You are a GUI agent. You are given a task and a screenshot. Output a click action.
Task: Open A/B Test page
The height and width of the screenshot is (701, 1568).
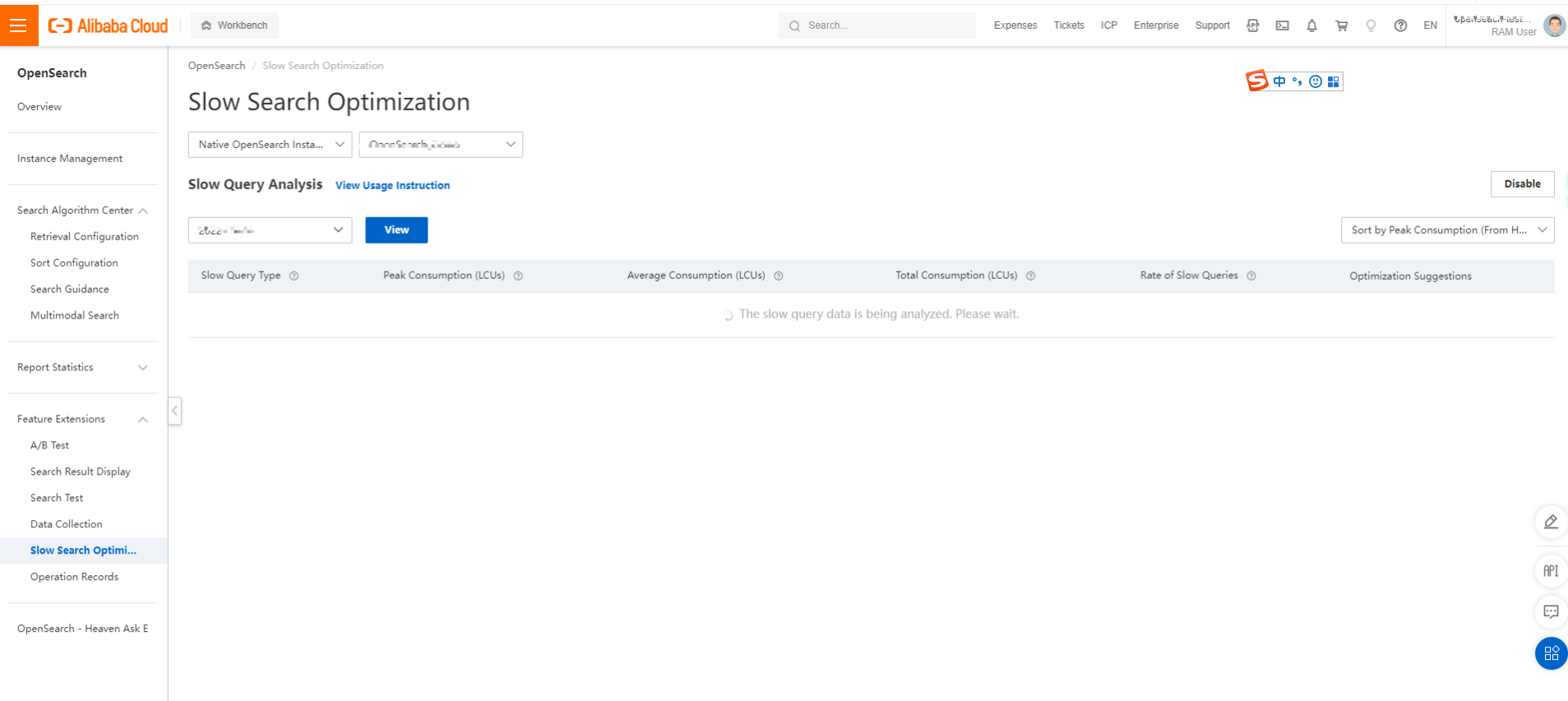(50, 446)
